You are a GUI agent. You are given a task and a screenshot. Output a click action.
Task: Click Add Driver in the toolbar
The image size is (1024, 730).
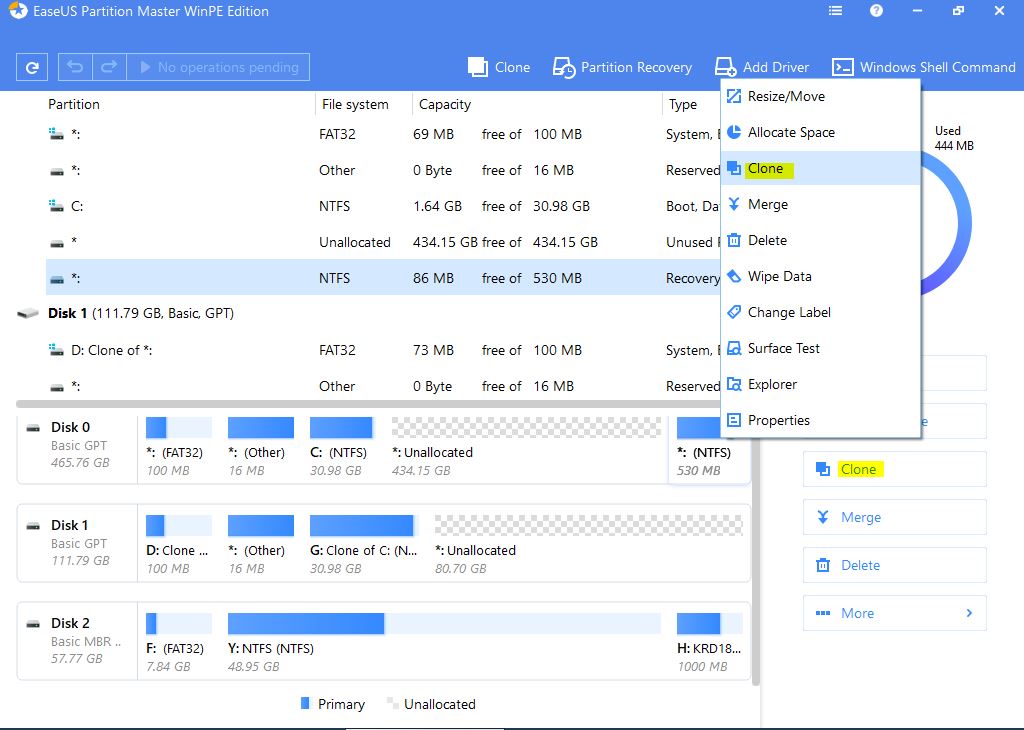[762, 67]
